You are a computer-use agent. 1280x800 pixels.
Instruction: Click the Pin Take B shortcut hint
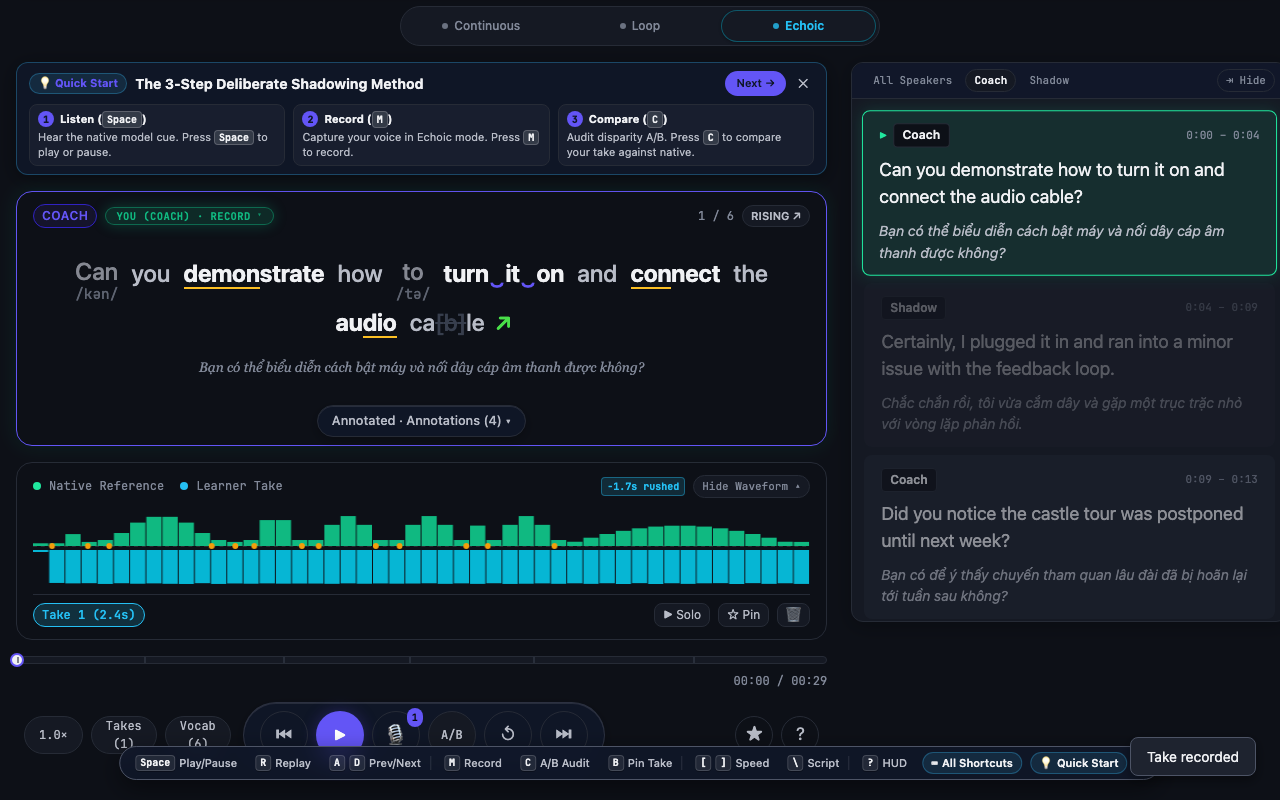click(640, 763)
